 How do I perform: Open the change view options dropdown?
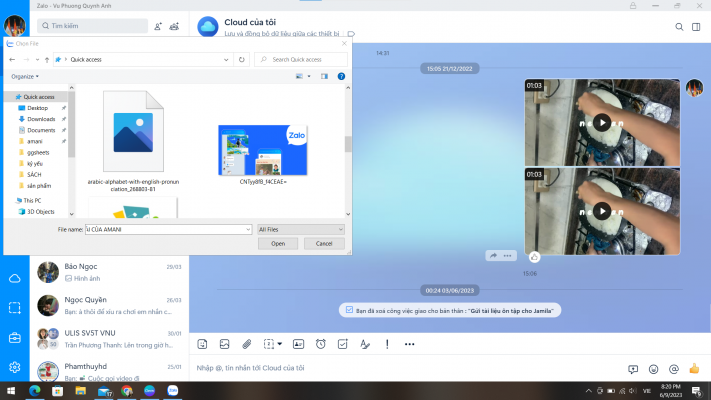pyautogui.click(x=309, y=76)
